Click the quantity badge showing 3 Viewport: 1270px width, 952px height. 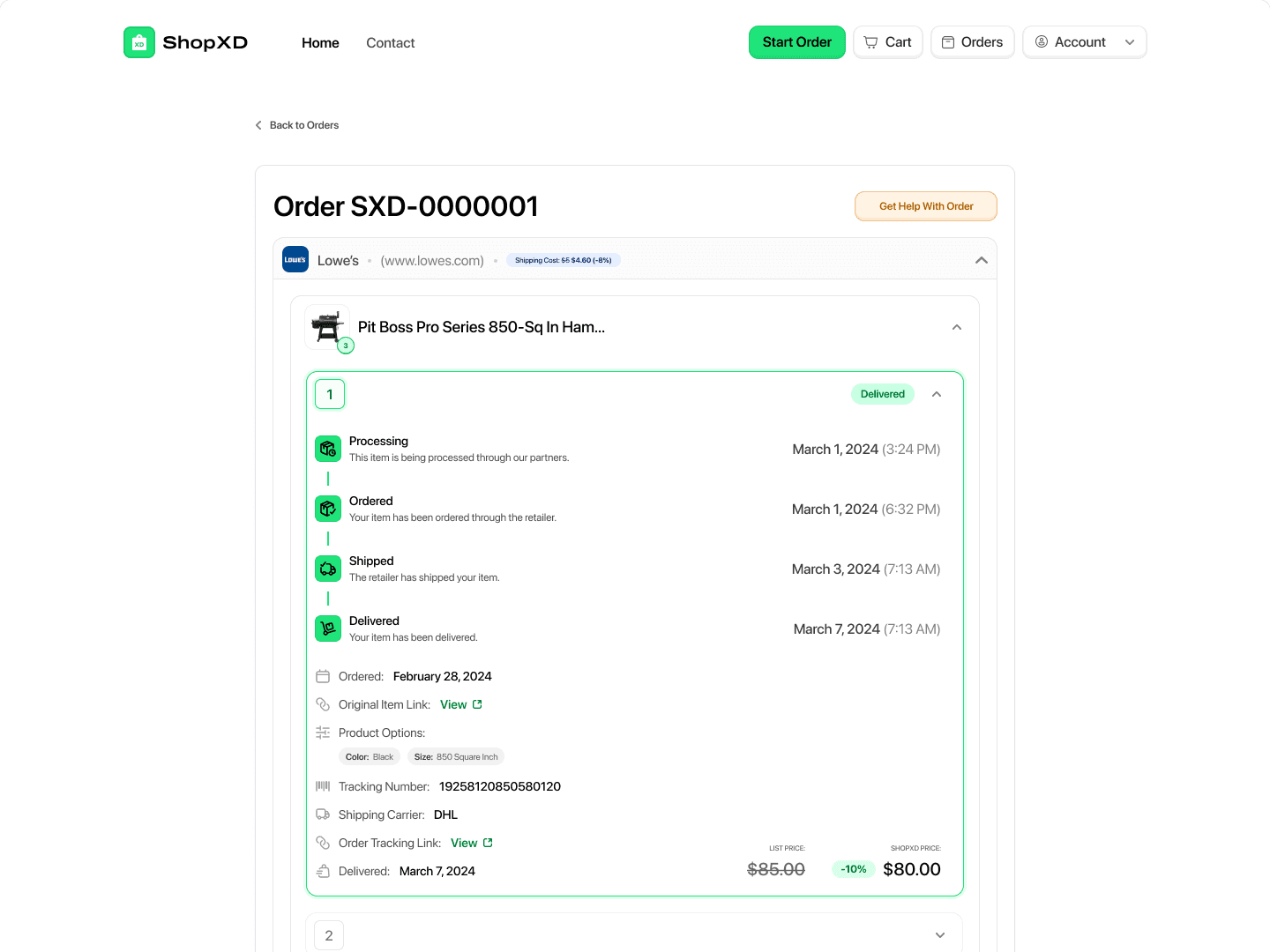pos(346,346)
